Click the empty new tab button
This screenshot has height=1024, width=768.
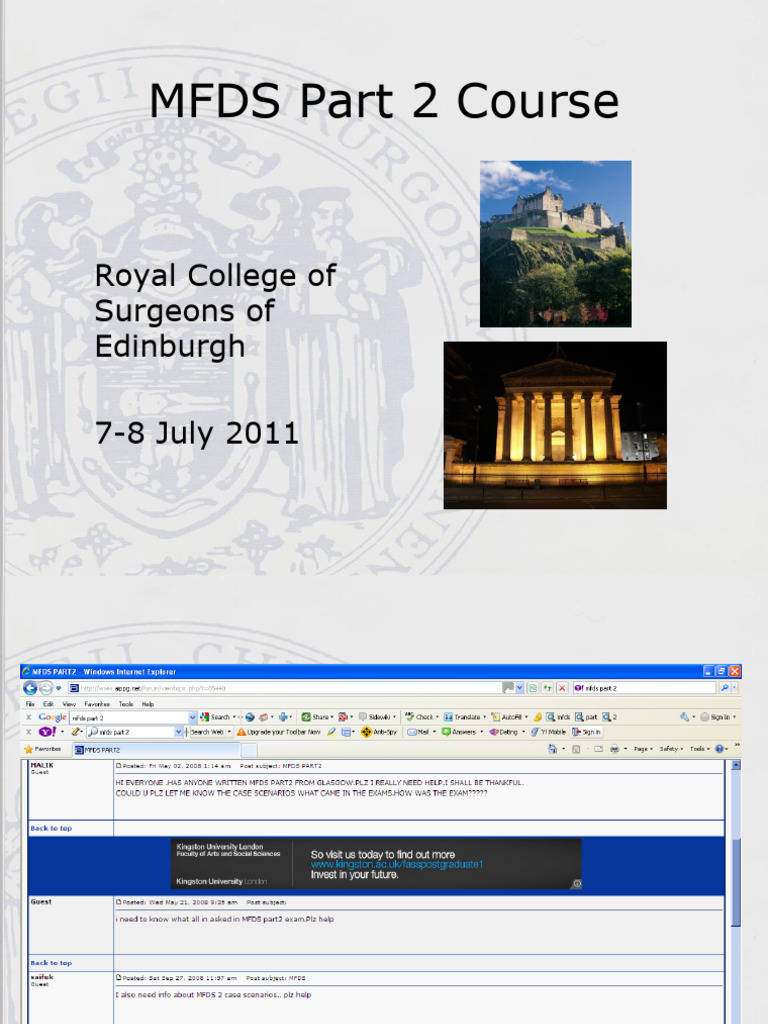pos(249,750)
